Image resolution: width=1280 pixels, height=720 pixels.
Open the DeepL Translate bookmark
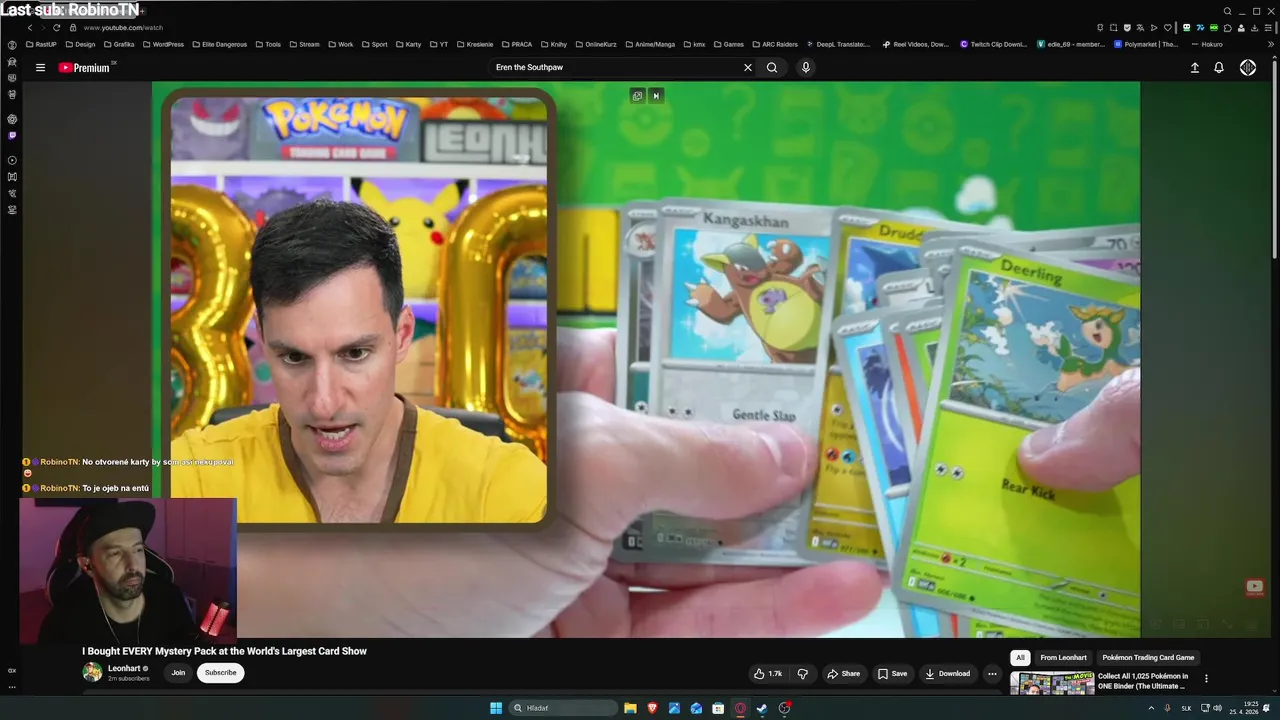pyautogui.click(x=838, y=44)
